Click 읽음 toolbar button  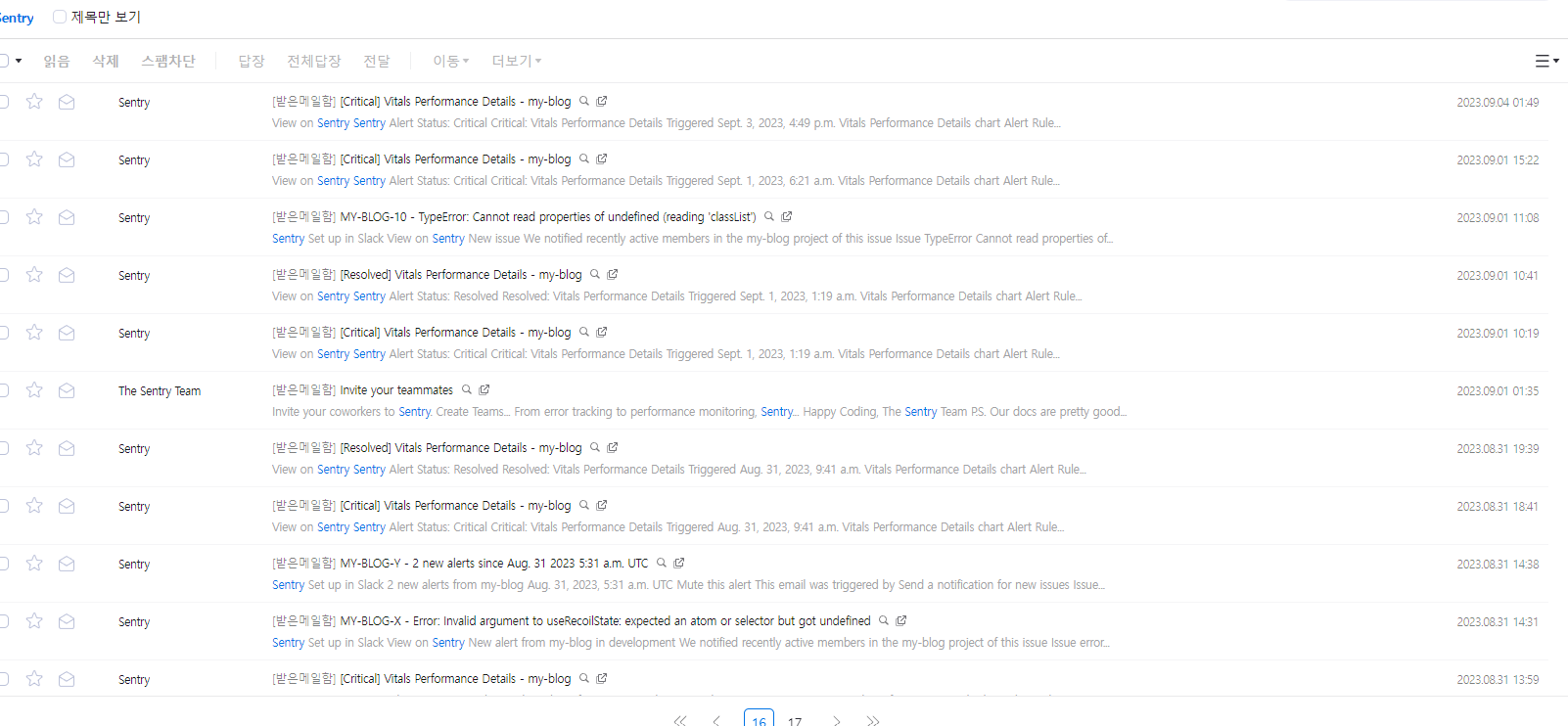tap(57, 61)
